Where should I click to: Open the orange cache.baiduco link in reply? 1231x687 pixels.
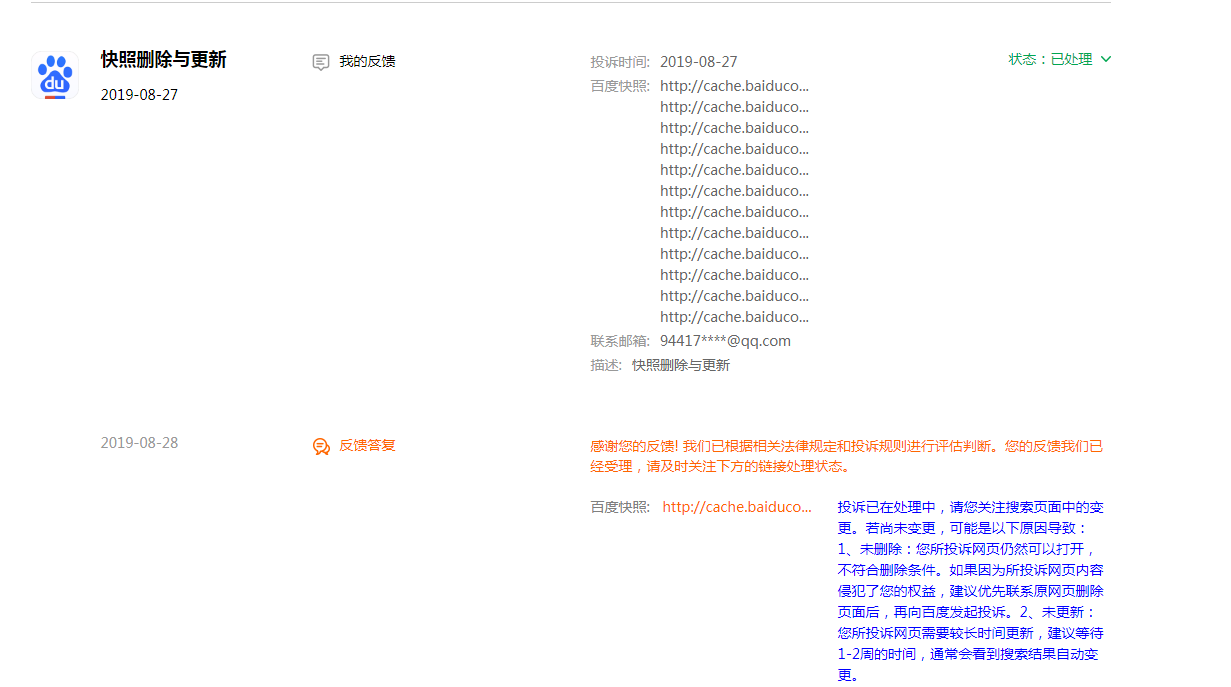(x=737, y=507)
